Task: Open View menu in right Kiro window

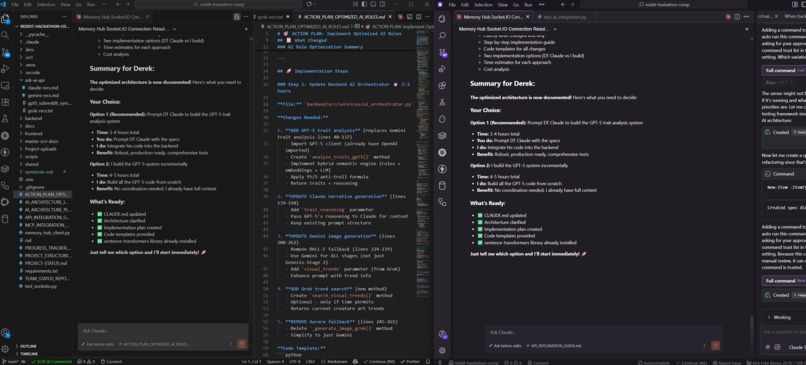Action: pyautogui.click(x=502, y=4)
